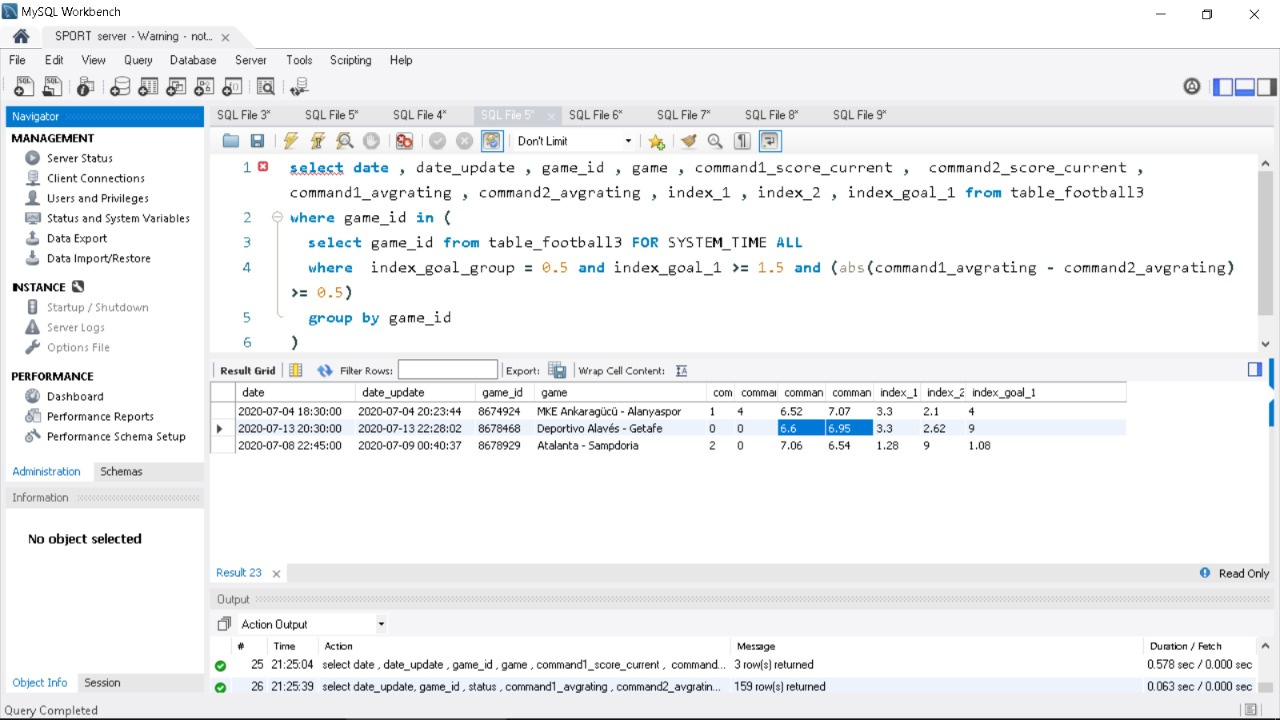
Task: Search table data icon in main toolbar
Action: click(265, 87)
